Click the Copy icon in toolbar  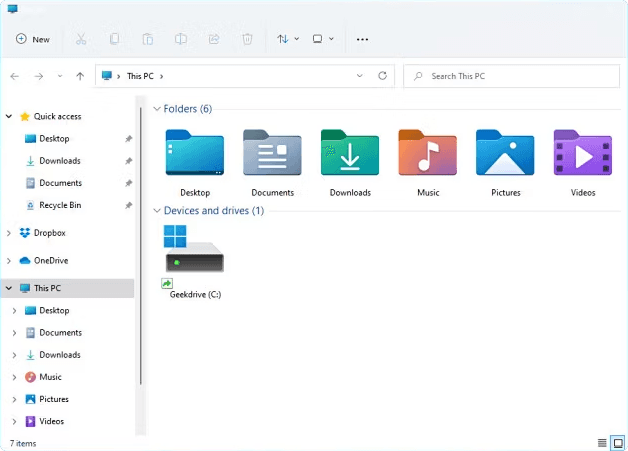[115, 39]
